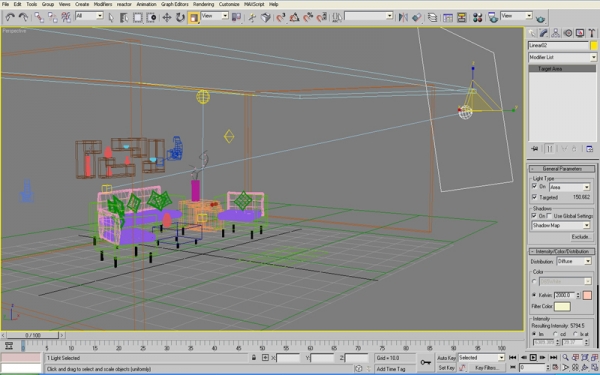The image size is (600, 375).
Task: Toggle the selection lock padlock icon
Action: pos(254,358)
